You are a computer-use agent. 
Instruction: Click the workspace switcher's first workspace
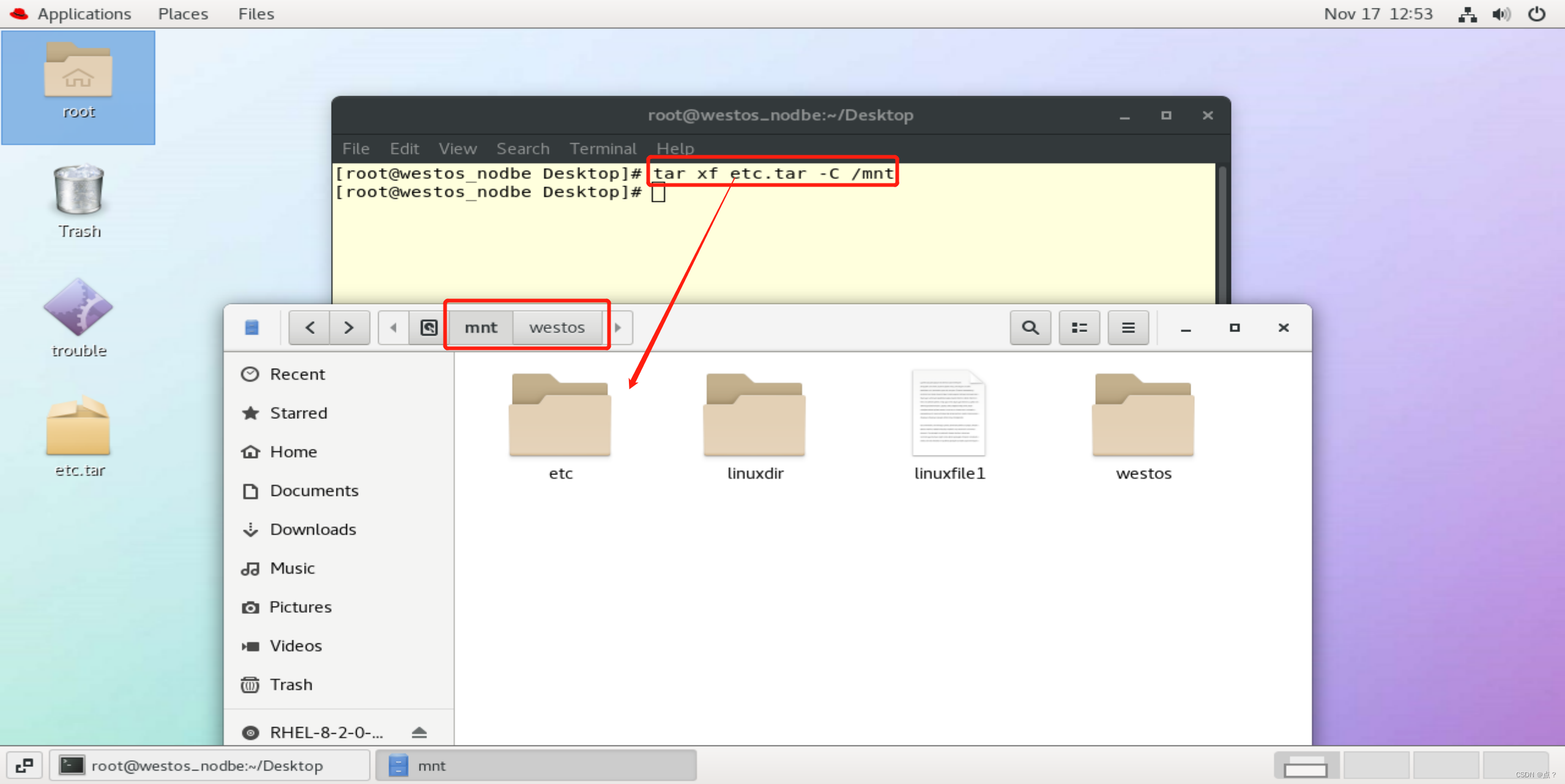pos(1306,765)
